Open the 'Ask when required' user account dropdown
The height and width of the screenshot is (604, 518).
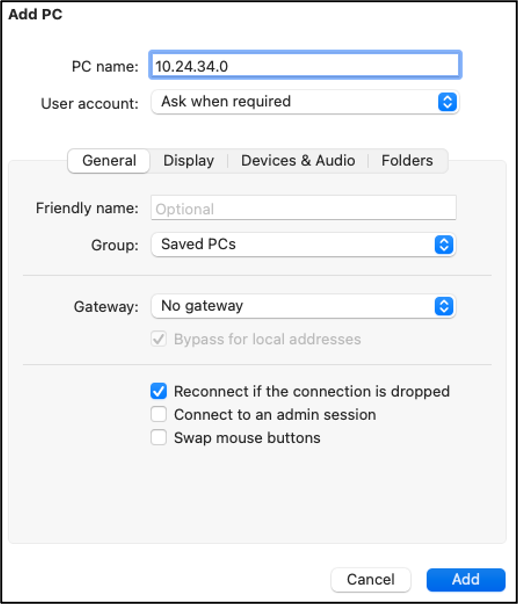click(305, 102)
